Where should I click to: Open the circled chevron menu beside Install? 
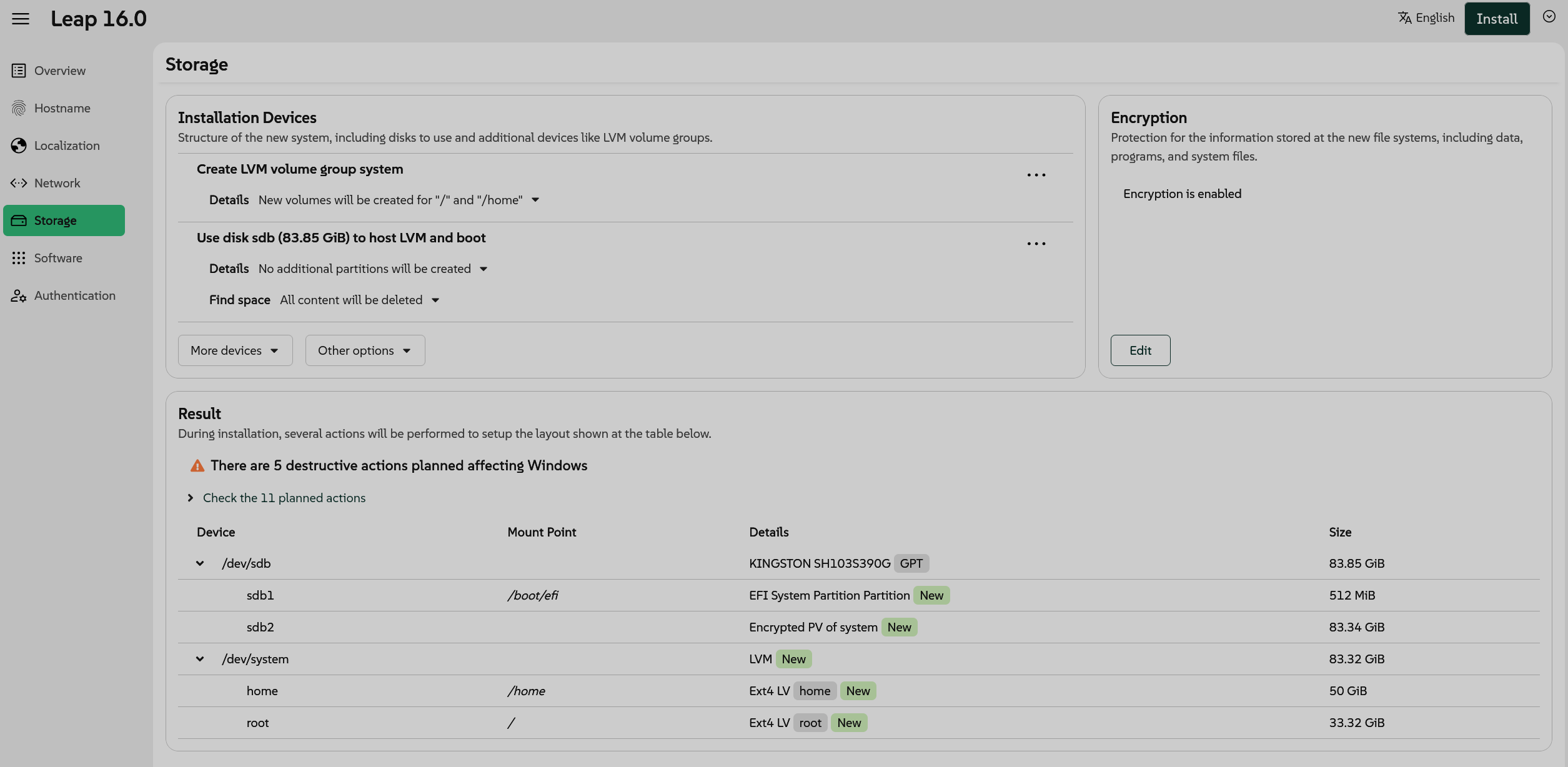pyautogui.click(x=1549, y=17)
